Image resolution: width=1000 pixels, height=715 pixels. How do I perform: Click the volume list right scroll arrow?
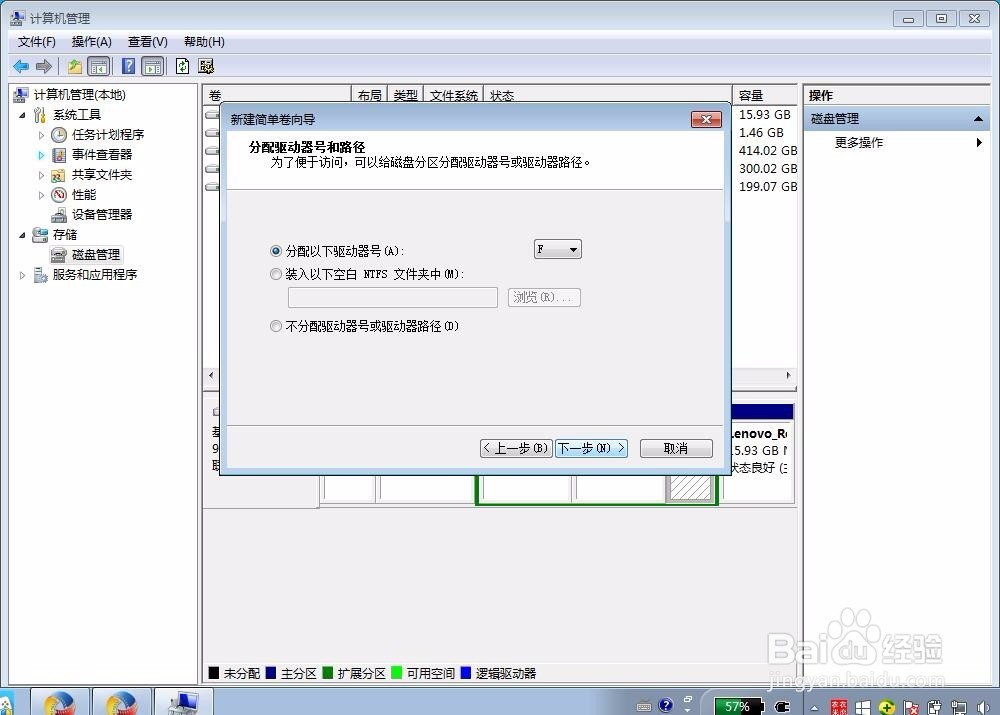click(788, 376)
